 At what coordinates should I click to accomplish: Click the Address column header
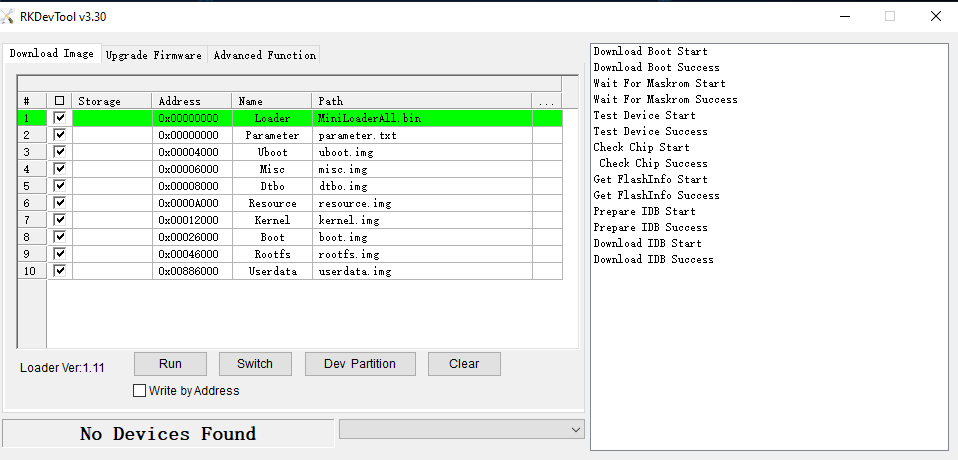192,101
